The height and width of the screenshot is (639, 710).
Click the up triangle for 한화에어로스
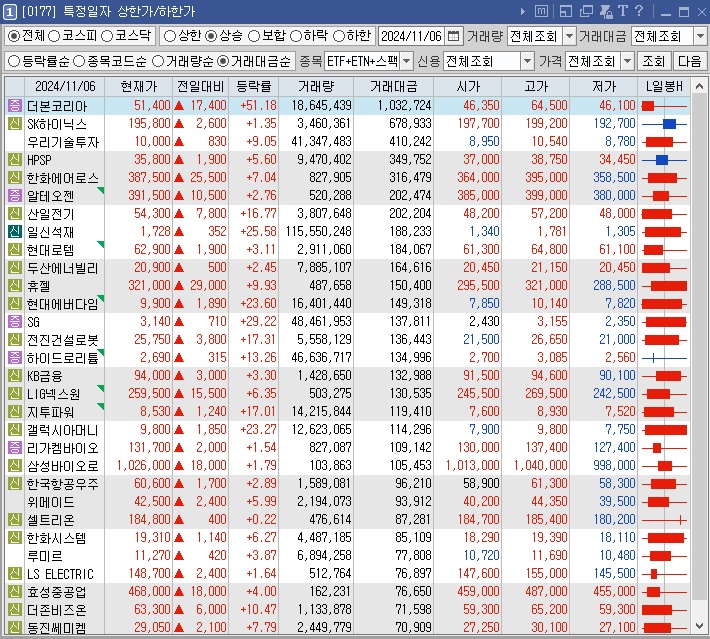179,178
